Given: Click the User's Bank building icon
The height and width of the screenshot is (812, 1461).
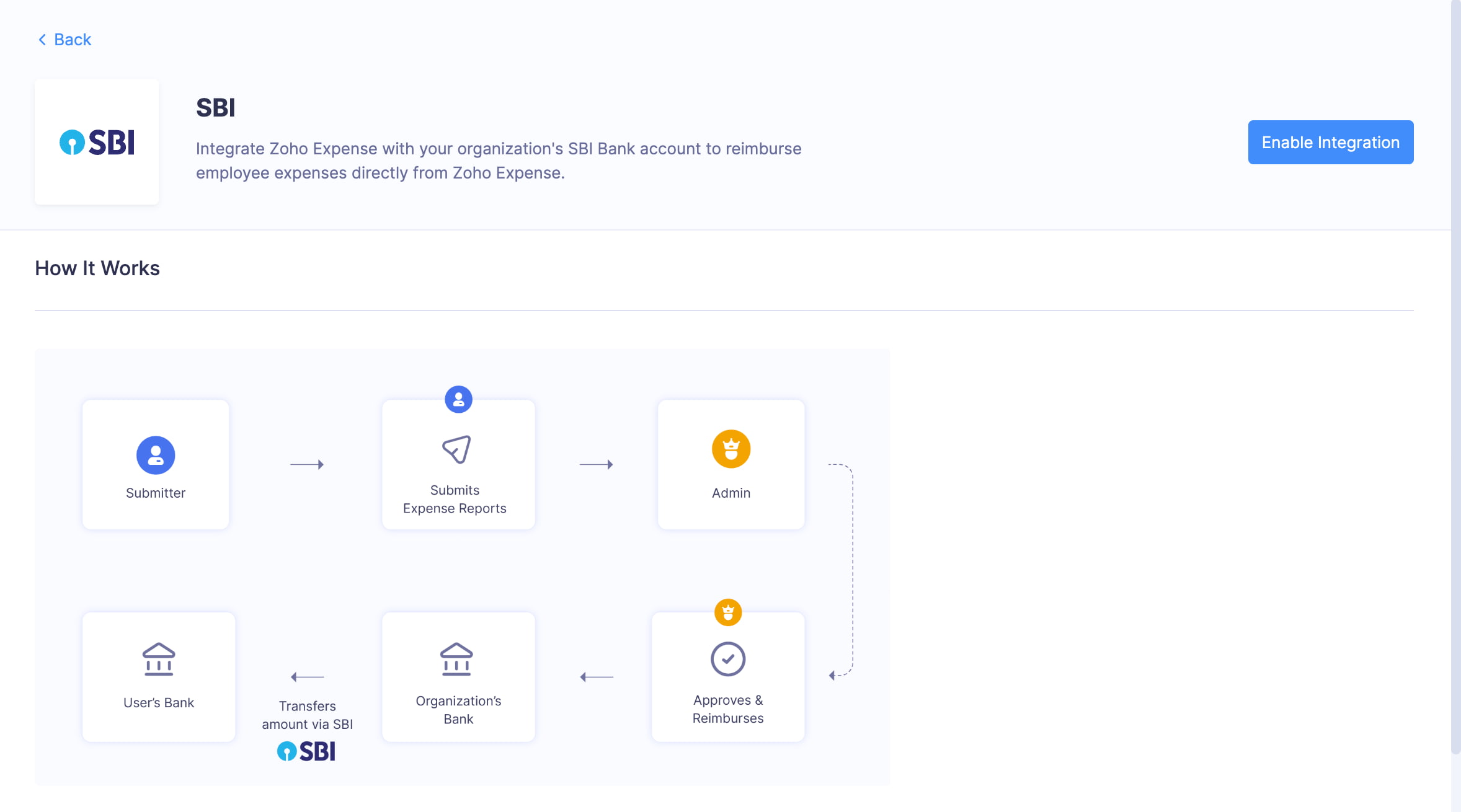Looking at the screenshot, I should 158,659.
